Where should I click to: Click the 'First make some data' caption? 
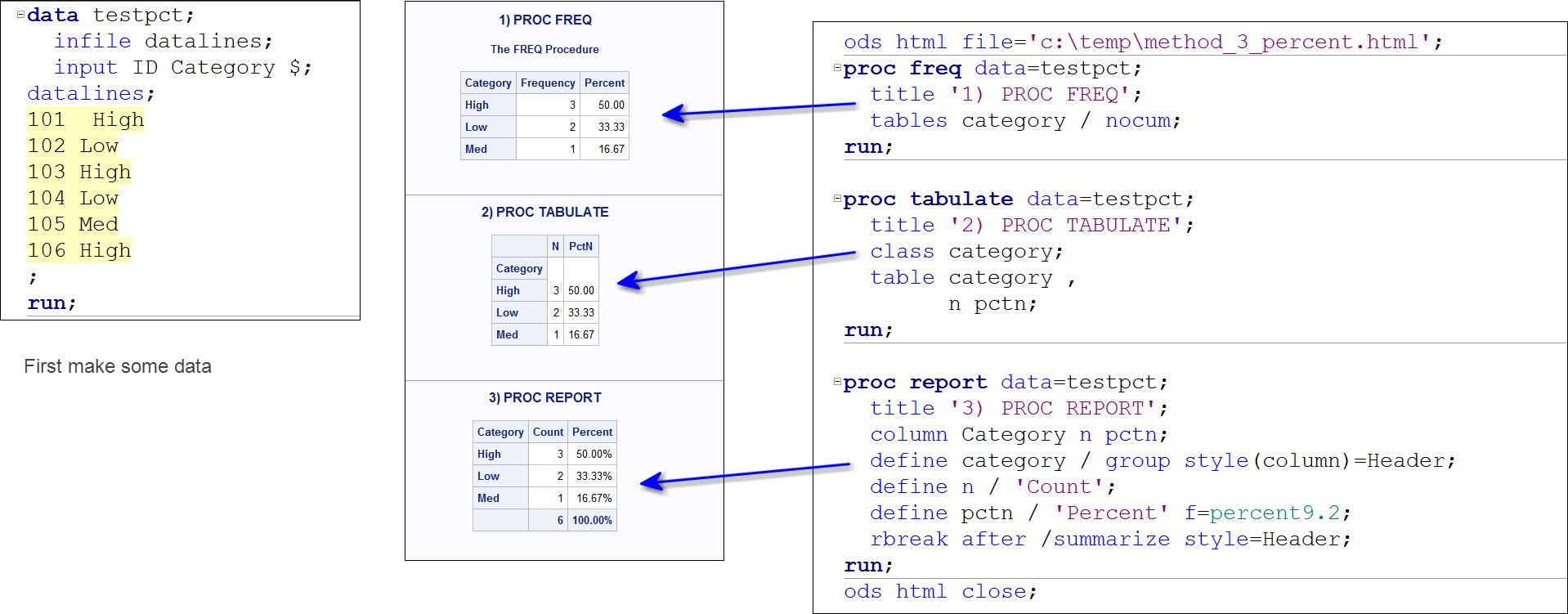tap(118, 366)
